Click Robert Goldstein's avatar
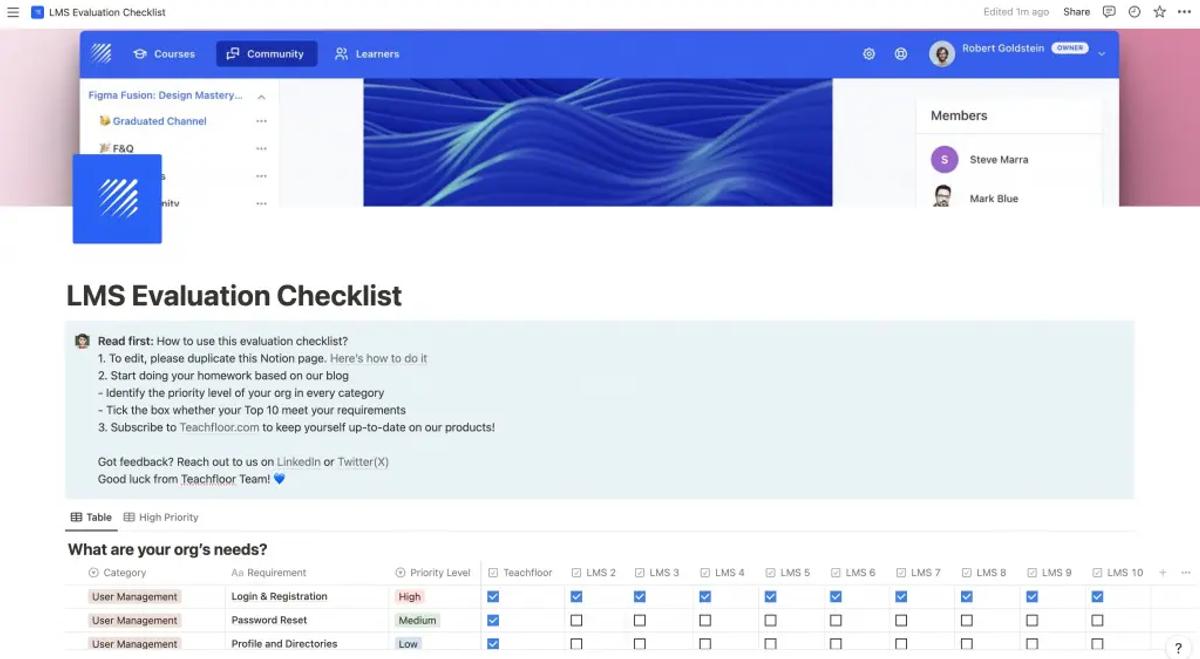1200x659 pixels. pos(942,54)
